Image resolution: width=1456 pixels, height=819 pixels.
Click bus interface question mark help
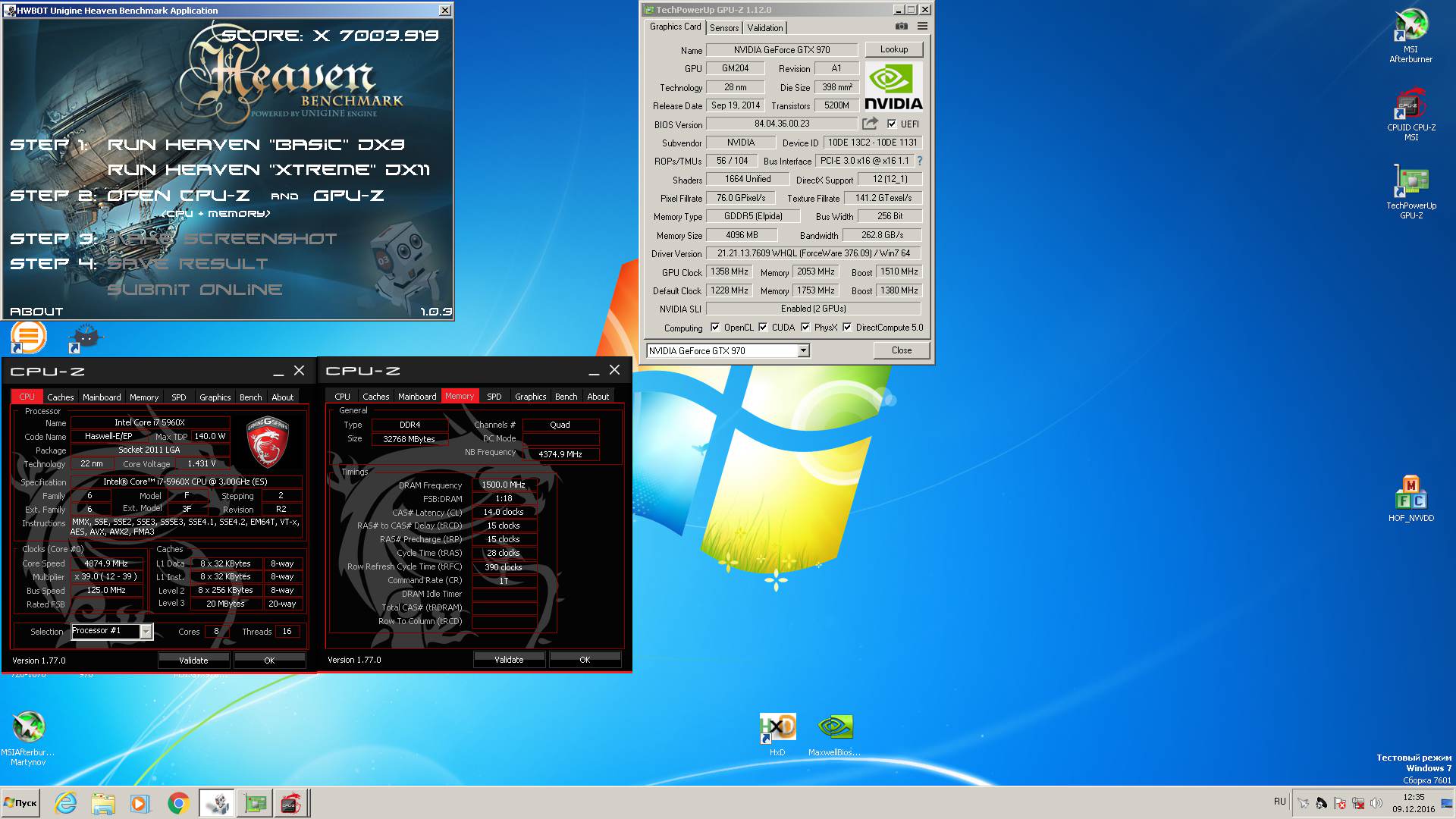click(920, 161)
